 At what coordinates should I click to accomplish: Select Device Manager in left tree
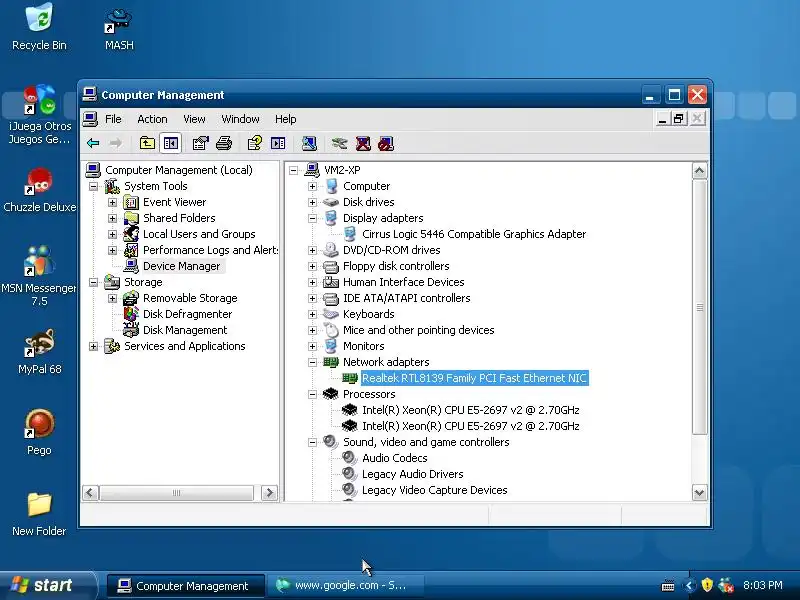pos(182,266)
